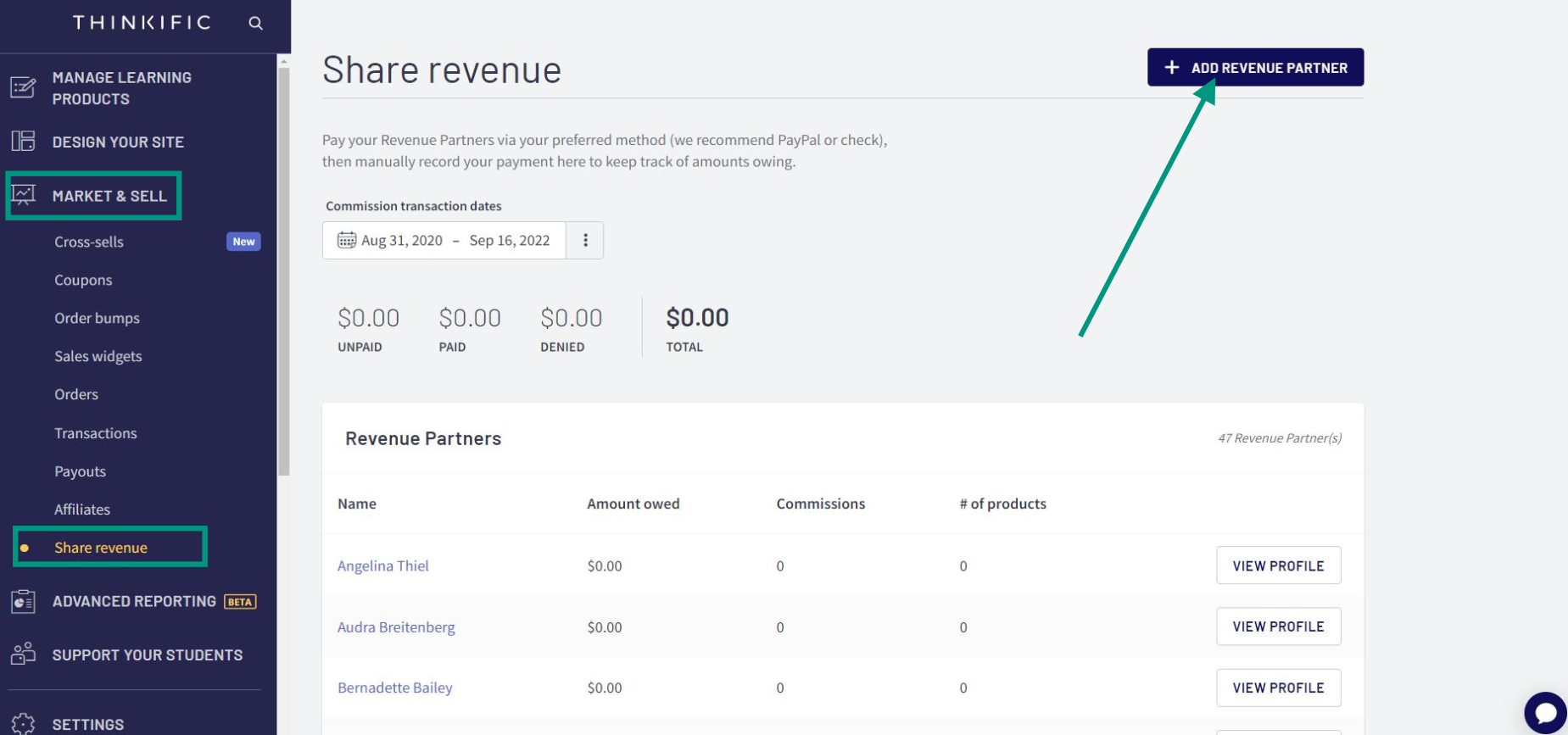
Task: Open Settings section
Action: pos(88,724)
